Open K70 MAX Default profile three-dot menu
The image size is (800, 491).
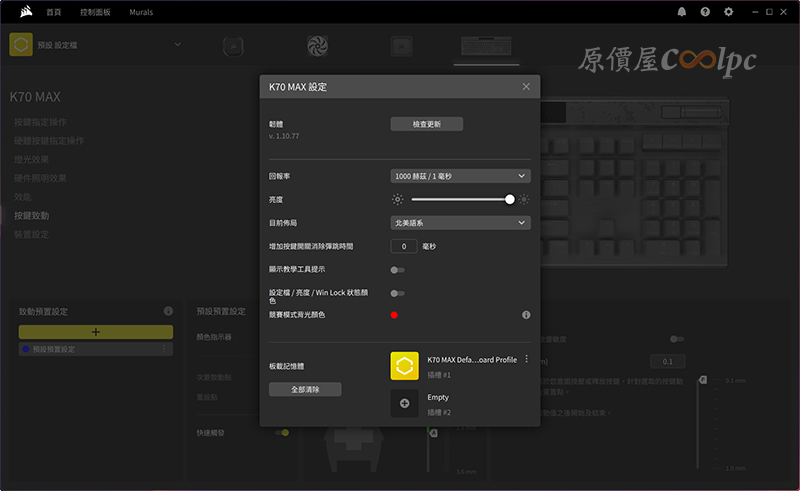coord(527,359)
